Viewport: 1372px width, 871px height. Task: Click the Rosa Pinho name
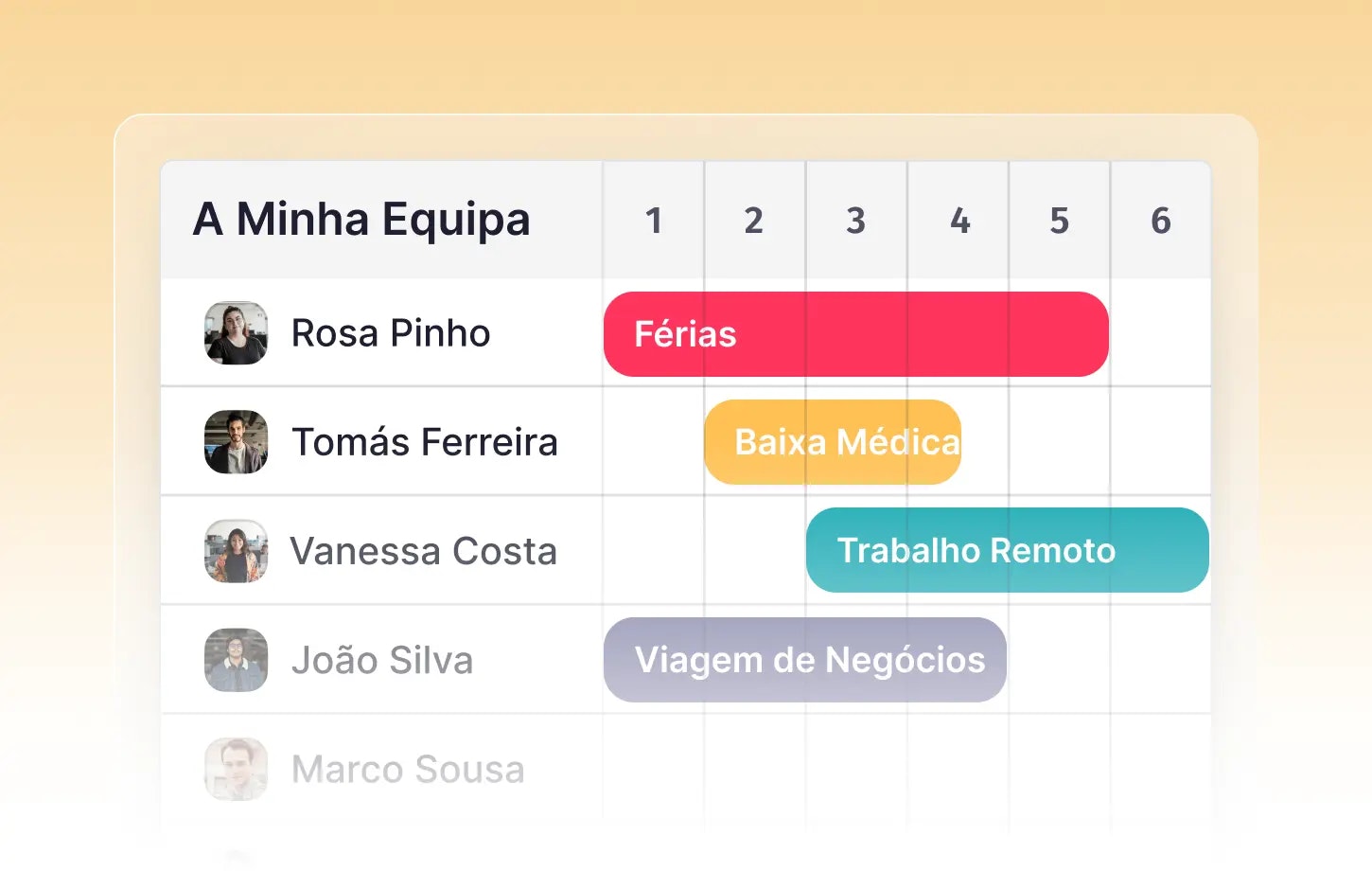tap(390, 333)
